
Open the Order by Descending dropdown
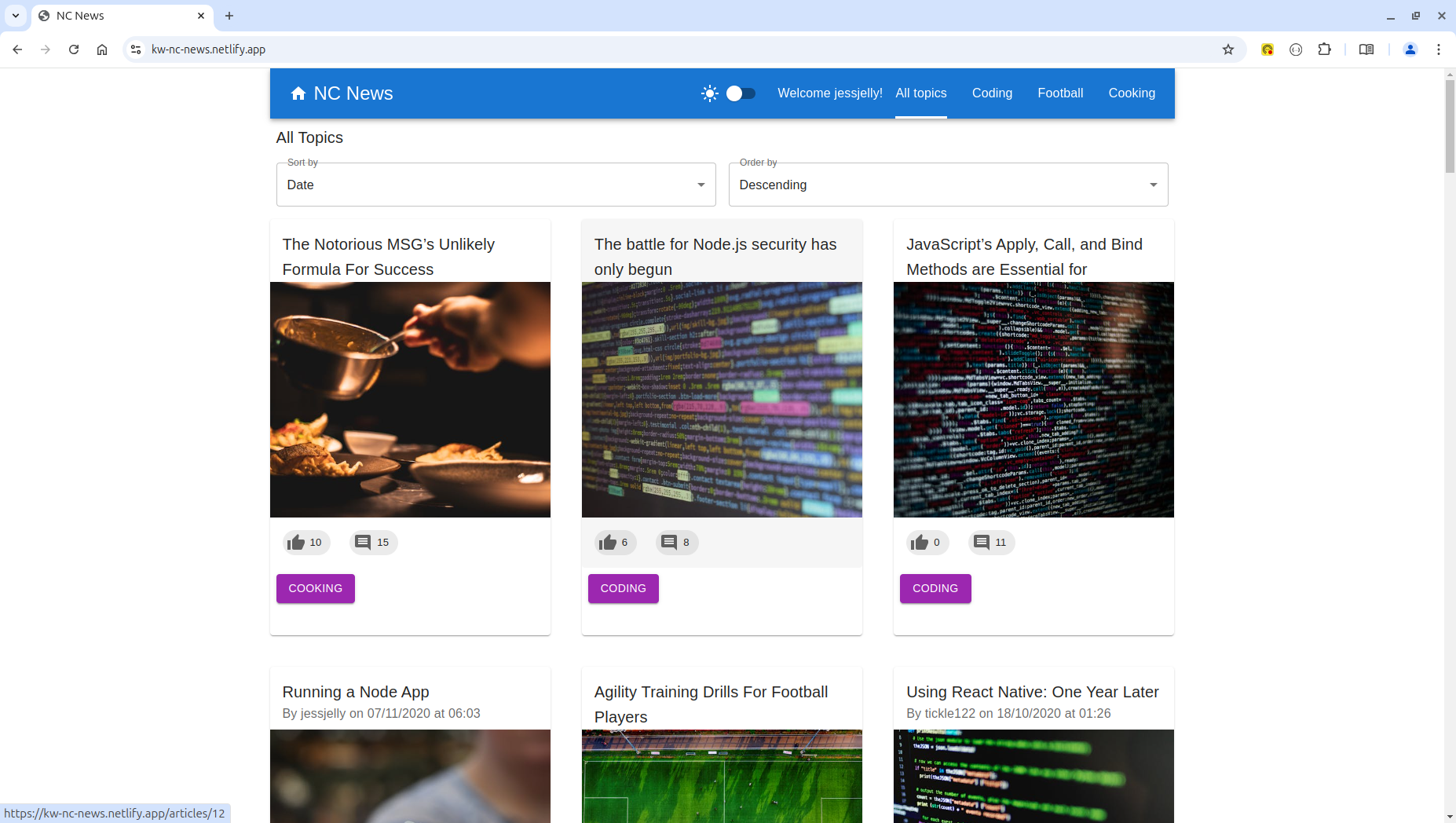948,185
